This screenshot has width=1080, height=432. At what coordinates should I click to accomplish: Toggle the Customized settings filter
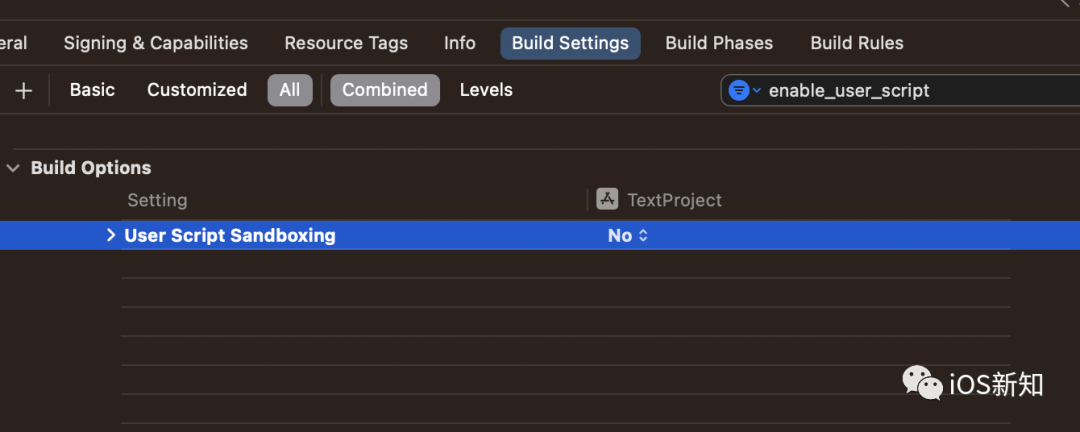tap(197, 90)
